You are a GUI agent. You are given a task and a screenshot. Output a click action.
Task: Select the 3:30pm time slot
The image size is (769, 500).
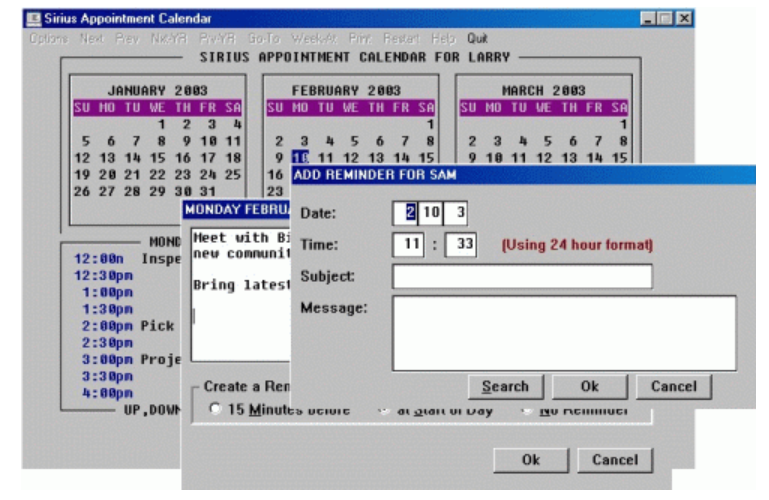tap(107, 376)
